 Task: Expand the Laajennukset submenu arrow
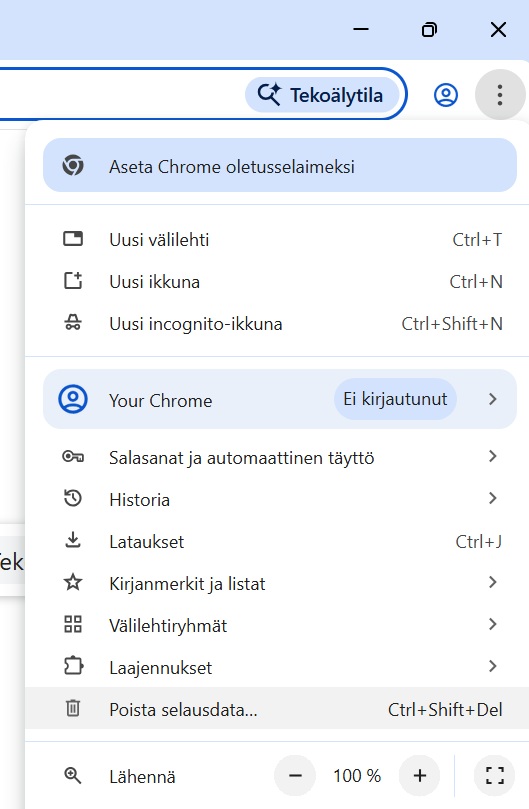492,666
